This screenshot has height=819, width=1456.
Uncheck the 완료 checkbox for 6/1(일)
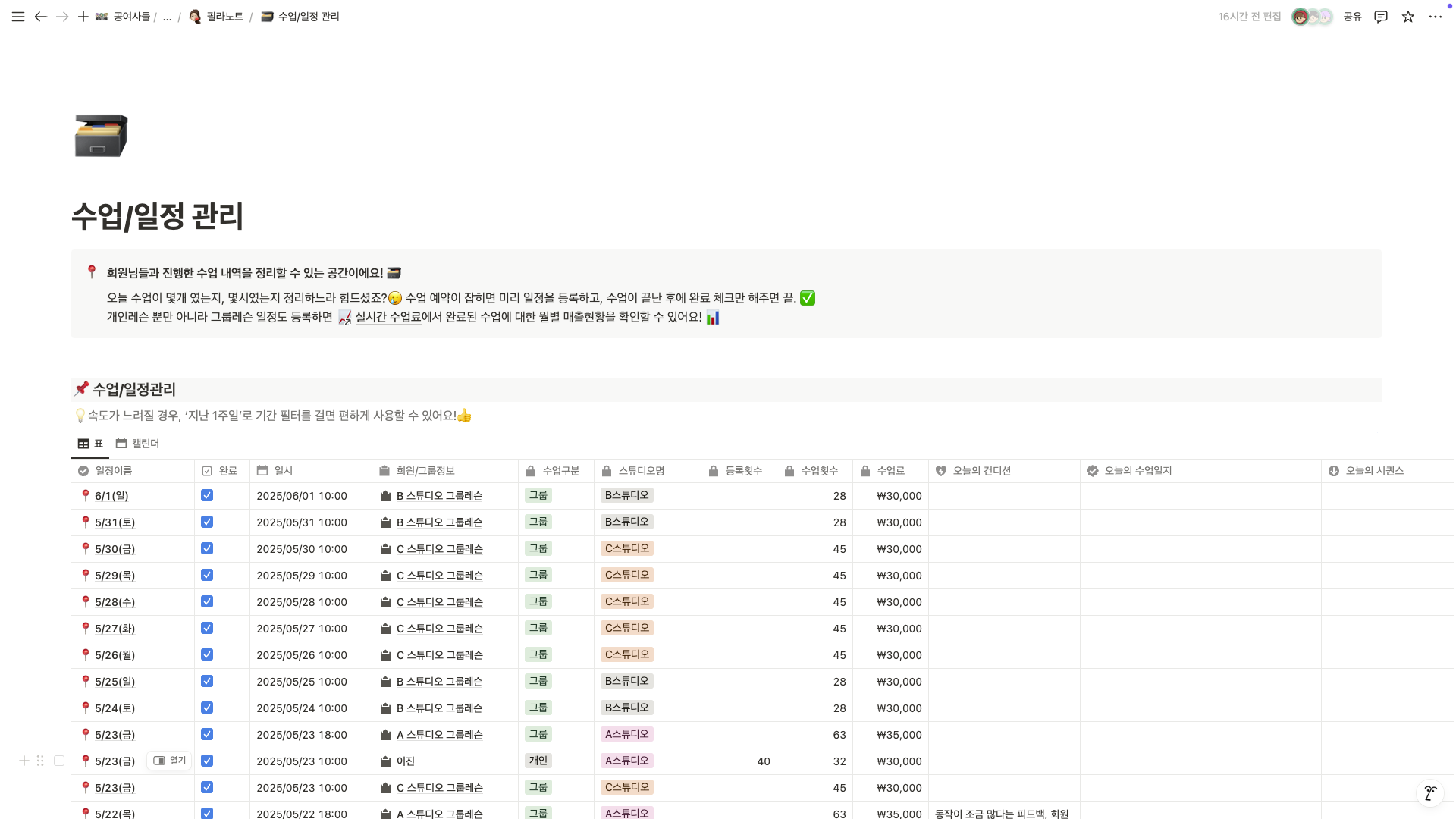click(207, 495)
